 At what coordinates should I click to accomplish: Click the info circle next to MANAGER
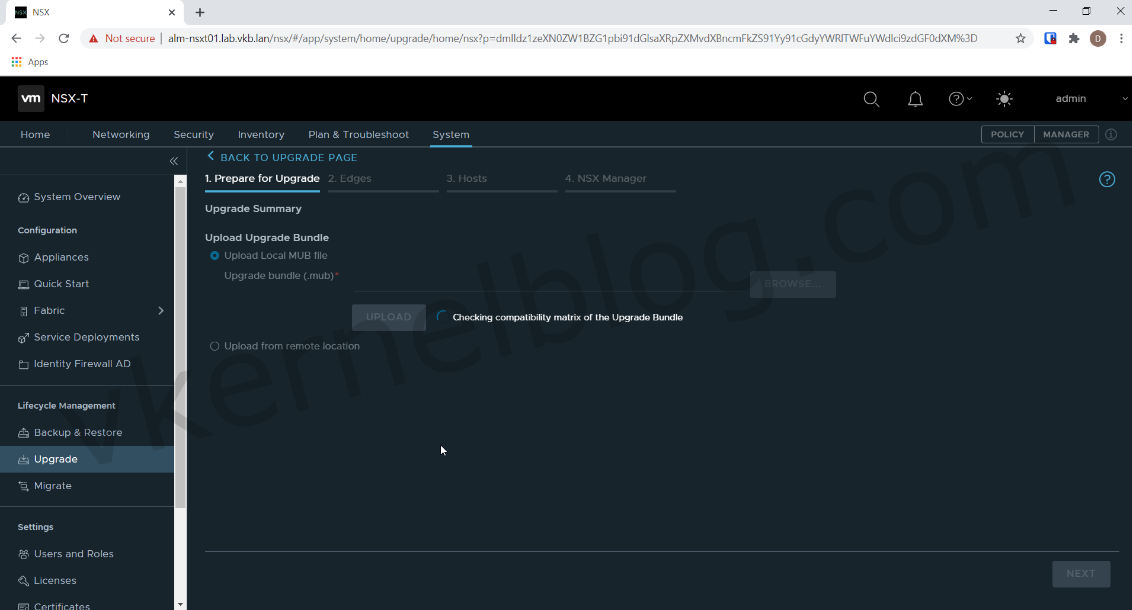coord(1110,134)
